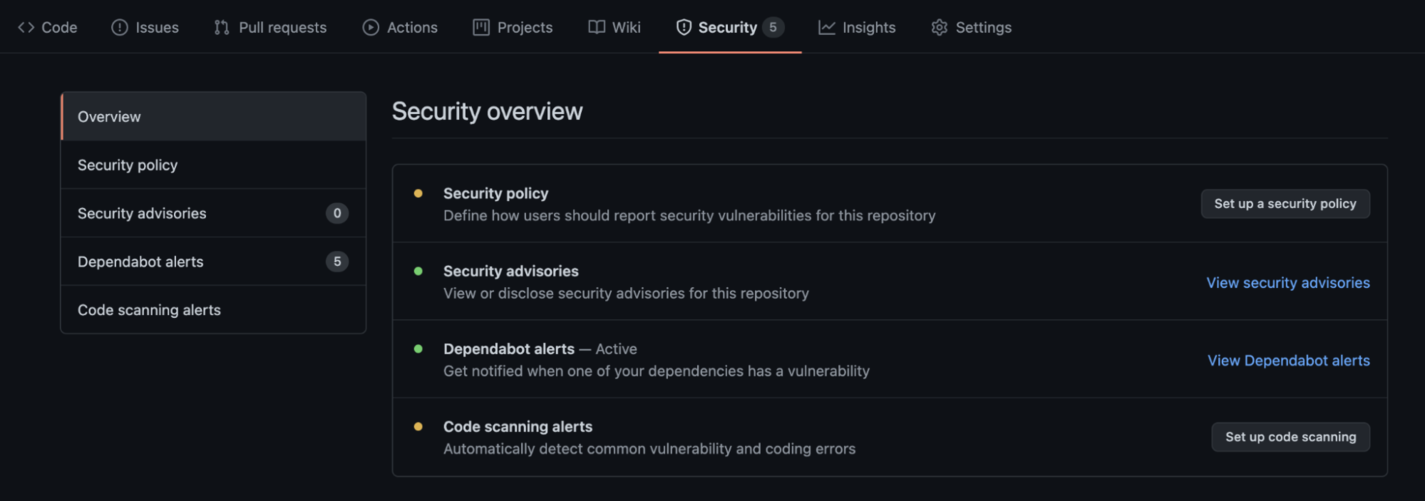Viewport: 1425px width, 501px height.
Task: Select Overview in the sidebar
Action: click(x=213, y=117)
